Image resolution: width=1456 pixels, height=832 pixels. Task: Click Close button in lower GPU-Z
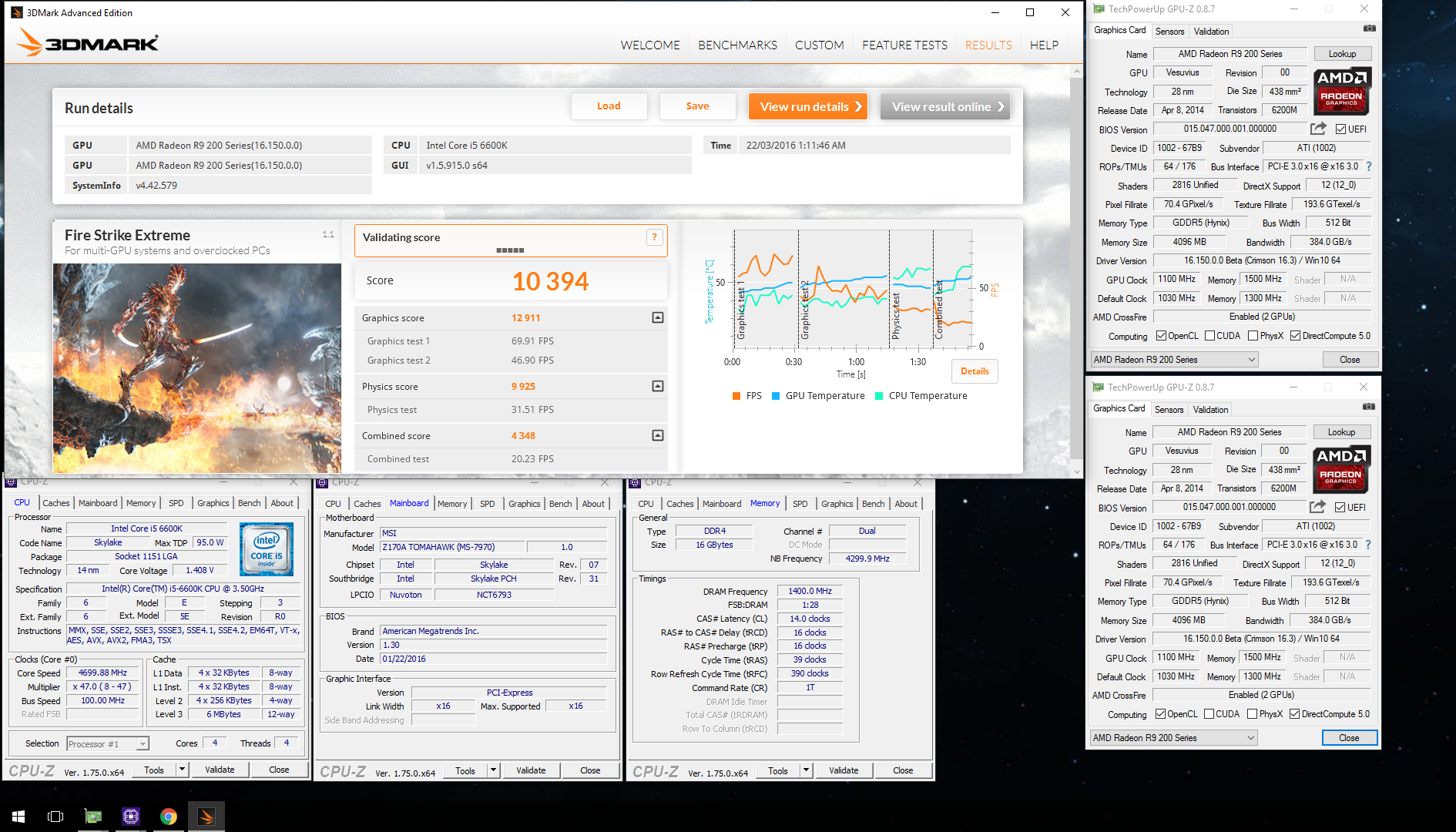click(x=1349, y=738)
